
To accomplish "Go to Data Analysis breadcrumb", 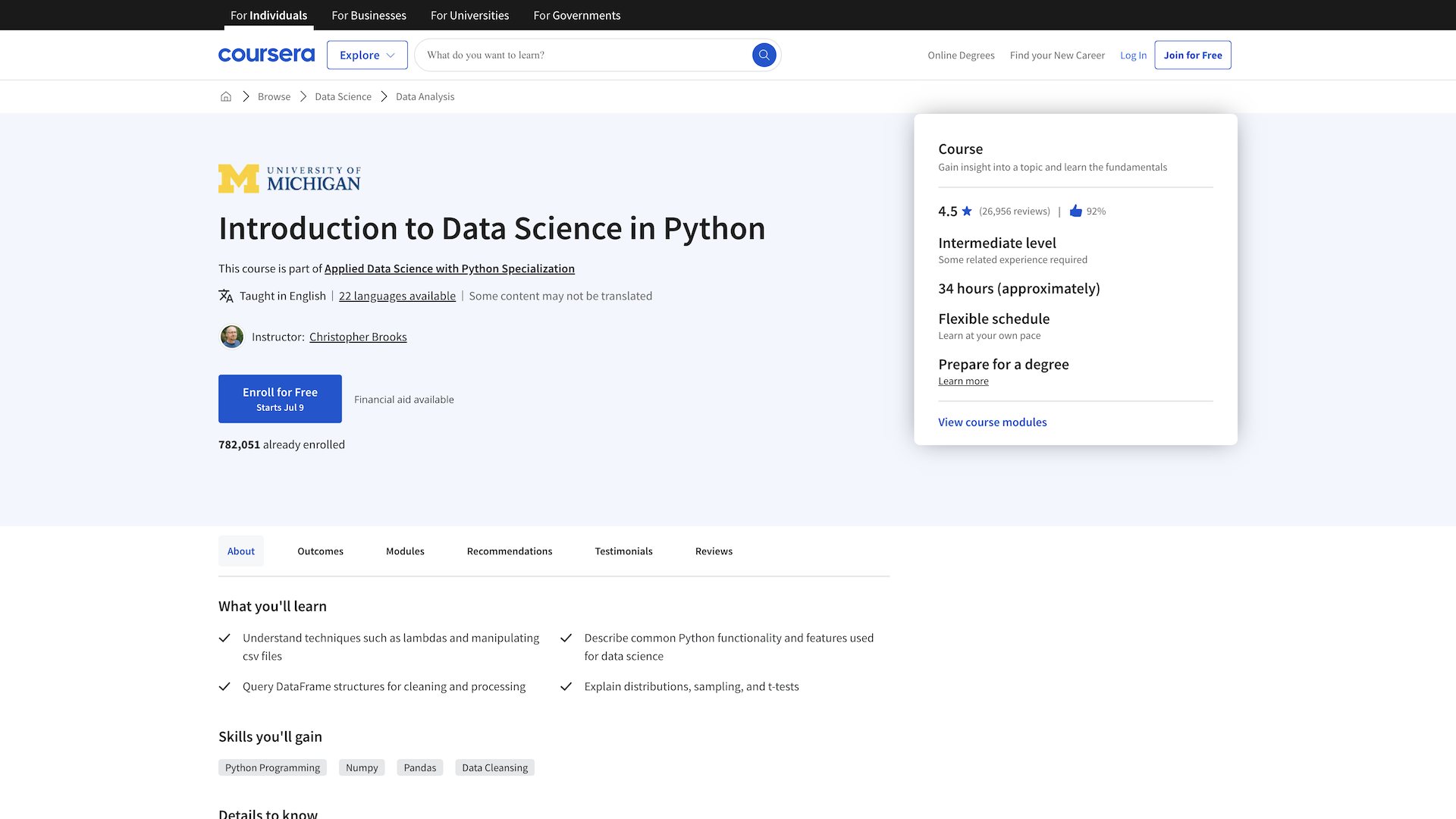I will click(x=425, y=96).
